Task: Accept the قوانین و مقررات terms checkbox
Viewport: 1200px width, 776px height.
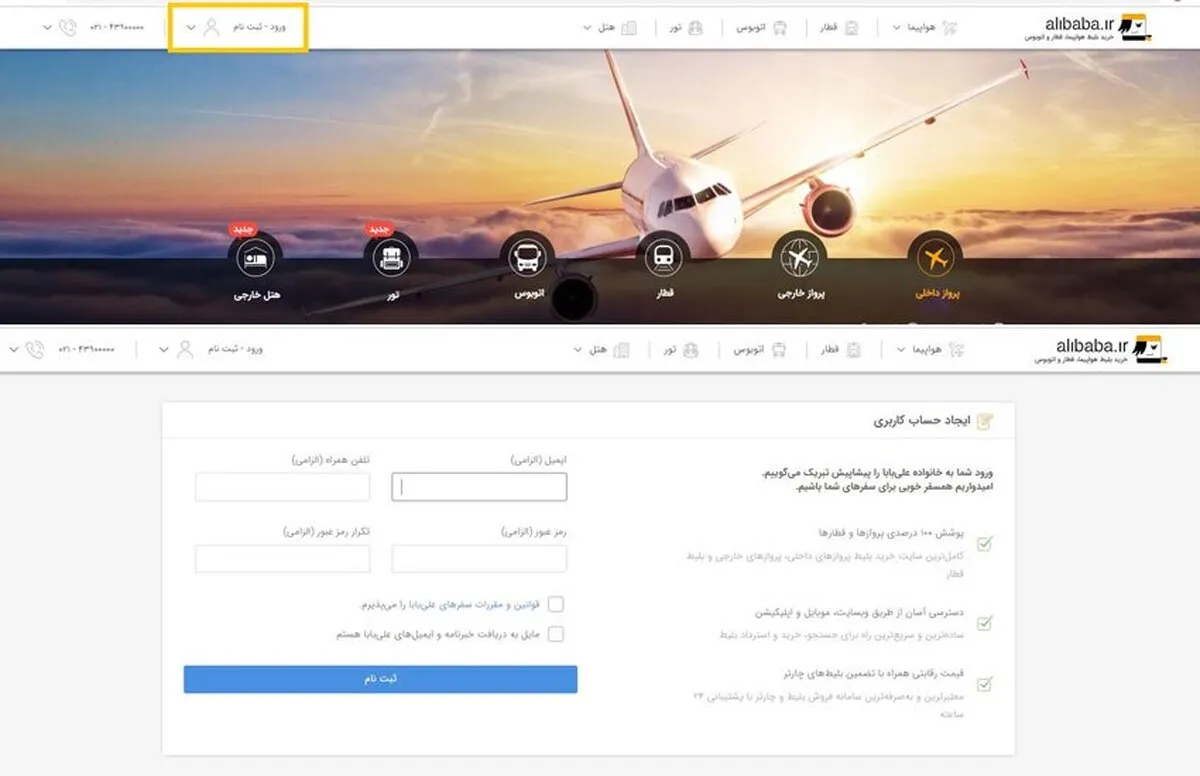Action: coord(555,604)
